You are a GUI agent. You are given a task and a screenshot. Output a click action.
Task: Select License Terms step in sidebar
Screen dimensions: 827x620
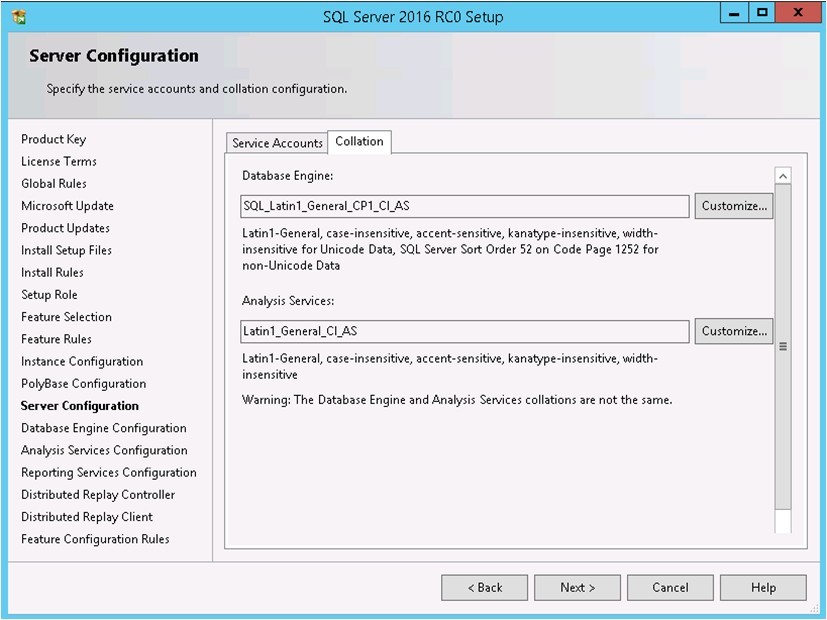59,161
